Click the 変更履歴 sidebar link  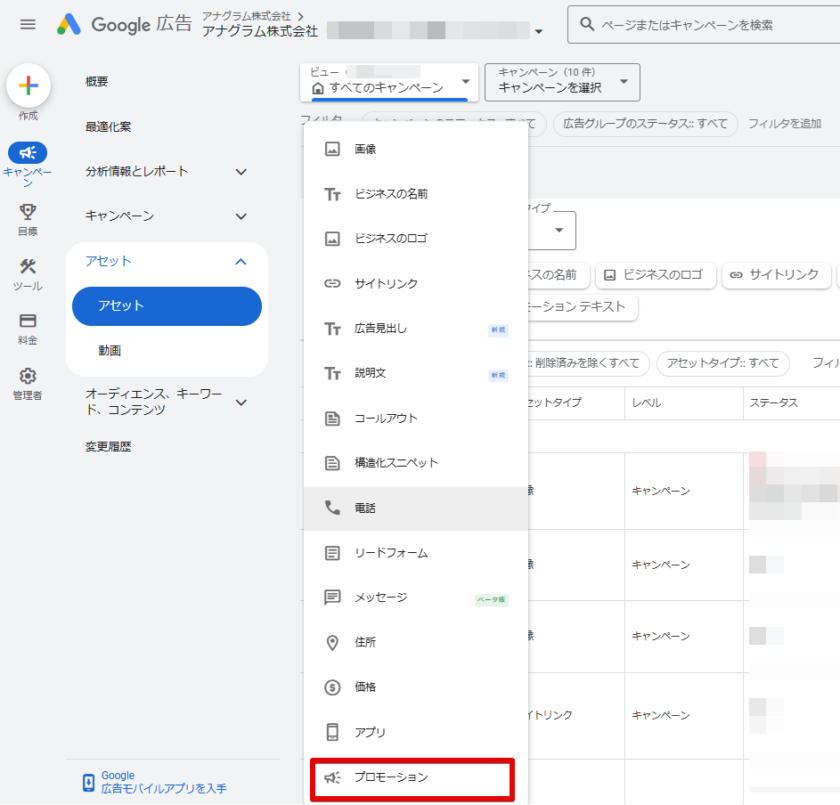click(x=108, y=447)
